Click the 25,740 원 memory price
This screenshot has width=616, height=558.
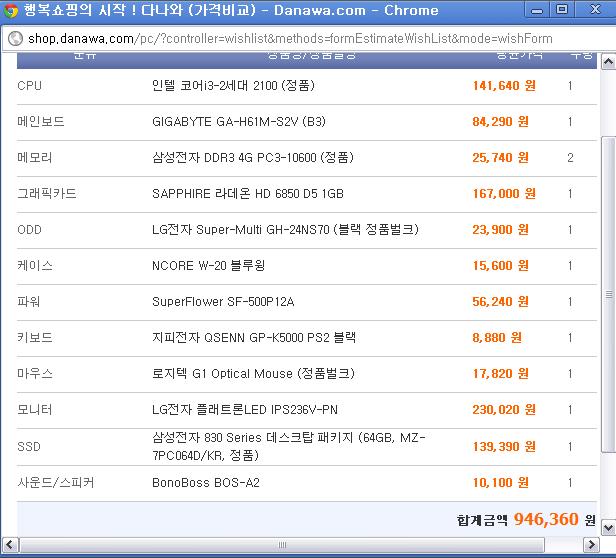(500, 158)
